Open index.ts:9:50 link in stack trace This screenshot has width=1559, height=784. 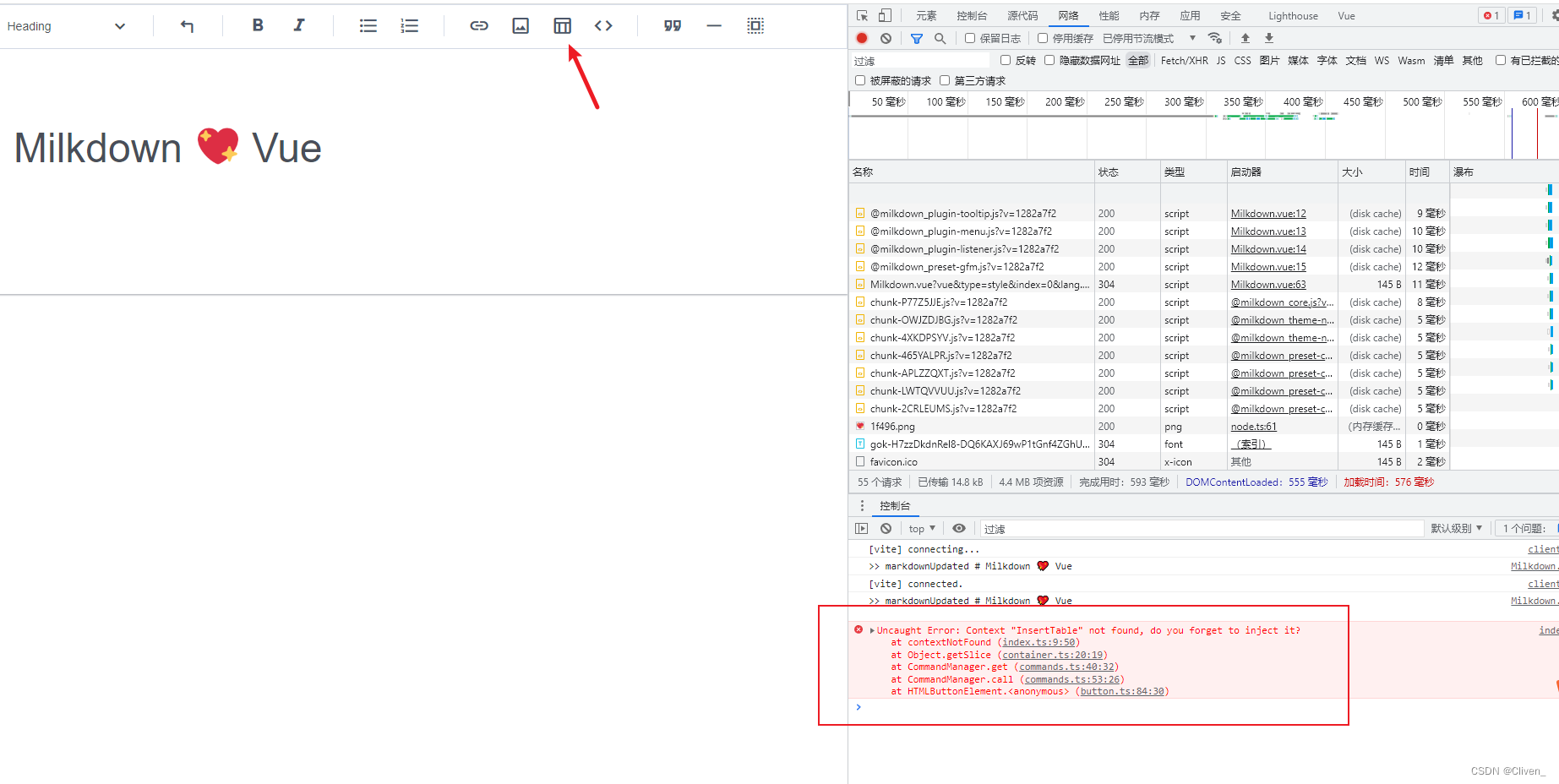[x=1038, y=642]
